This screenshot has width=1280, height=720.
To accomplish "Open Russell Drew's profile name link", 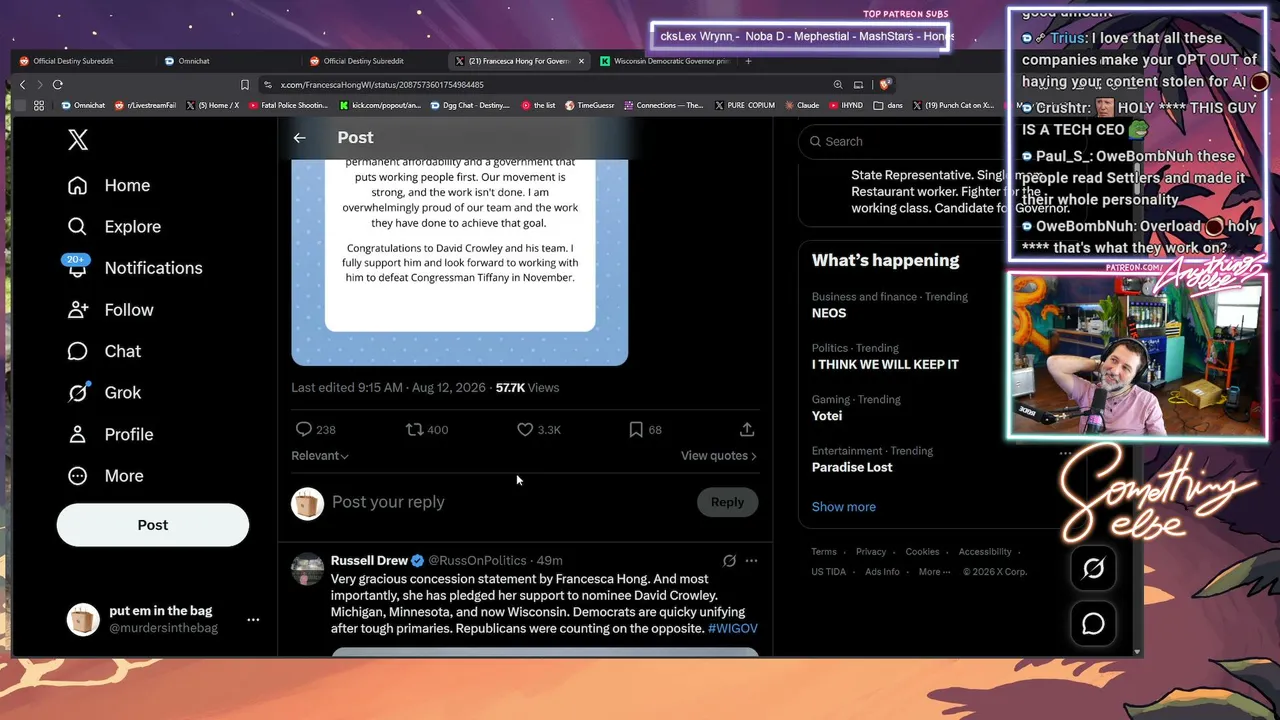I will coord(369,561).
